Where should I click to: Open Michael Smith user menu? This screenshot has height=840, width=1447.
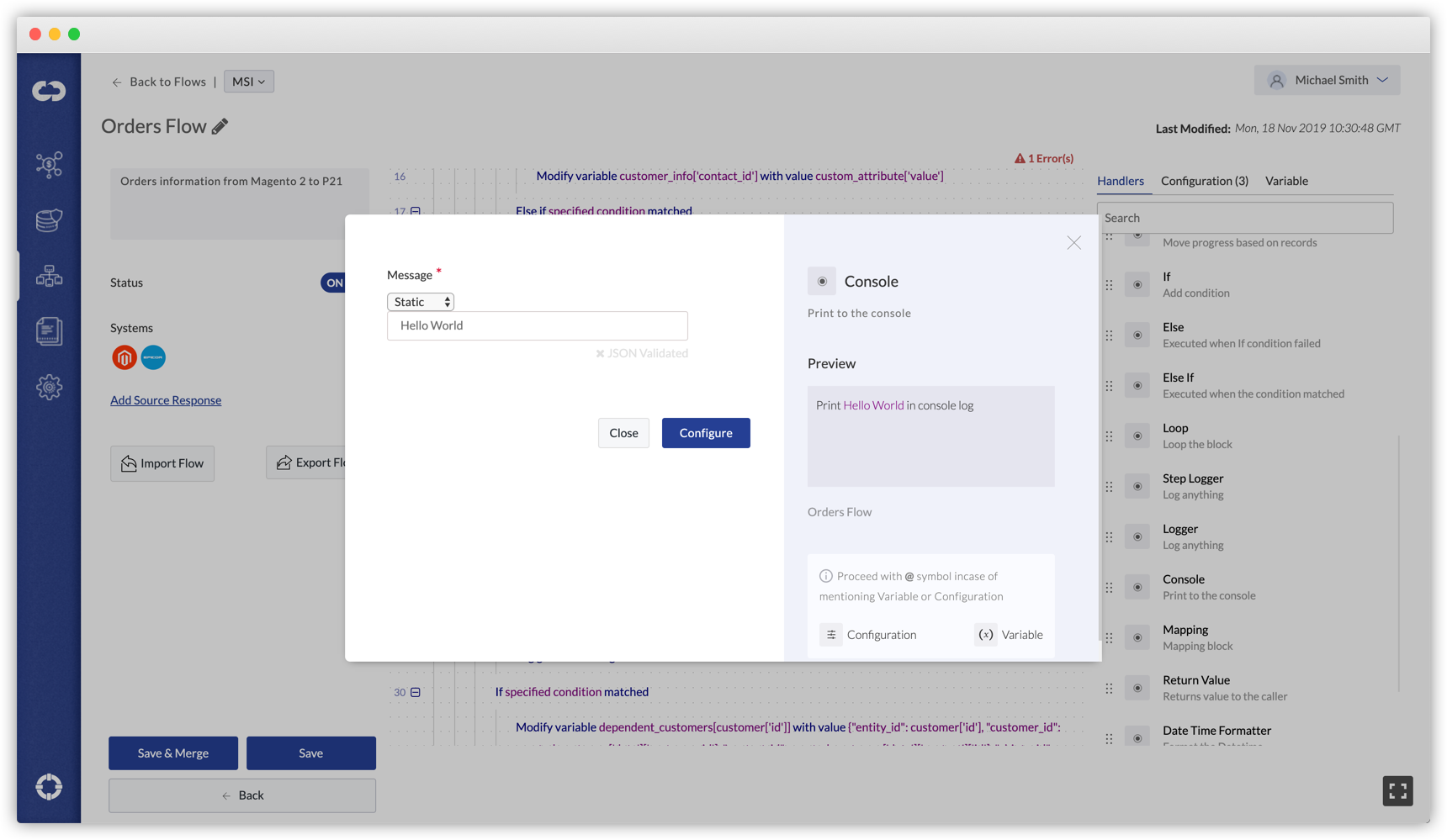(x=1328, y=80)
